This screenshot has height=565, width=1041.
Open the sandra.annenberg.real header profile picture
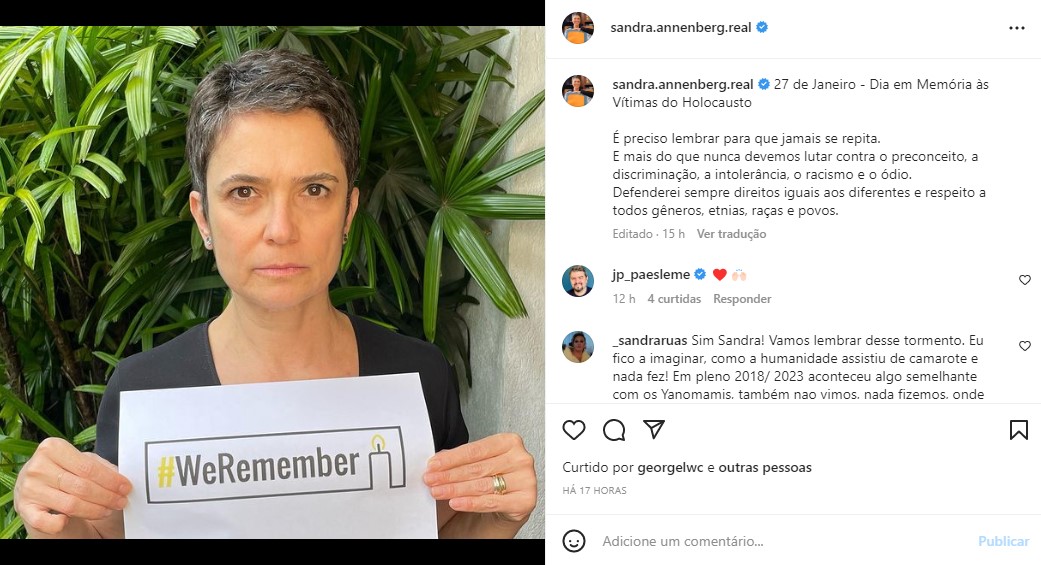tap(578, 28)
